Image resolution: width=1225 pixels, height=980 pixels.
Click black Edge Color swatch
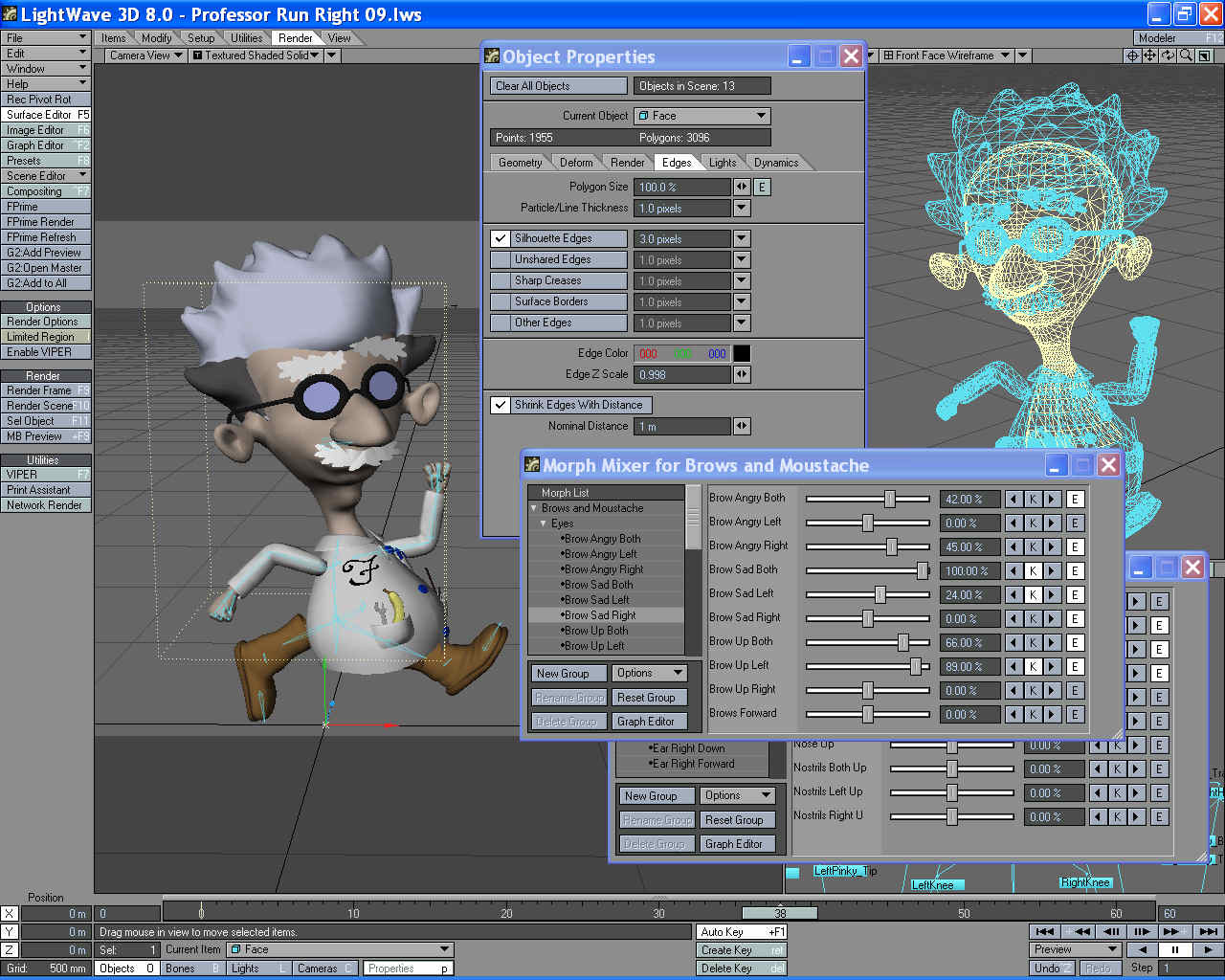tap(742, 354)
